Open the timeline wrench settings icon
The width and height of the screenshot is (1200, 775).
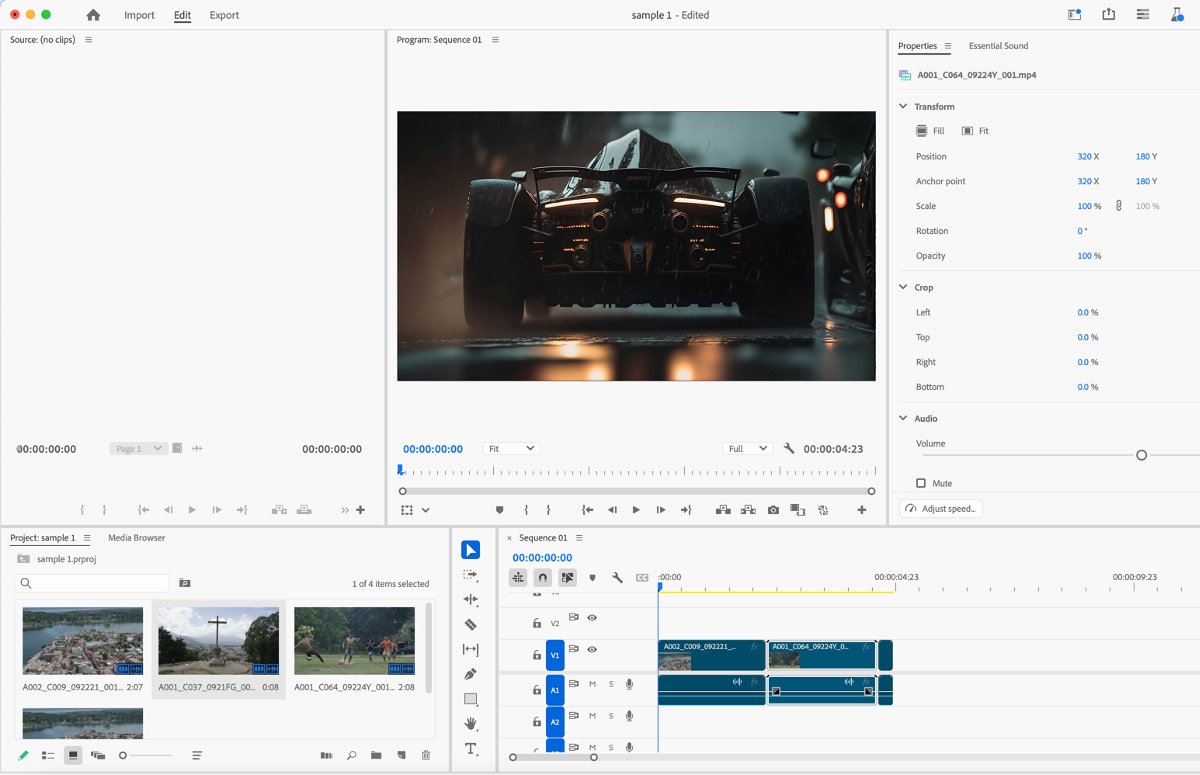617,577
